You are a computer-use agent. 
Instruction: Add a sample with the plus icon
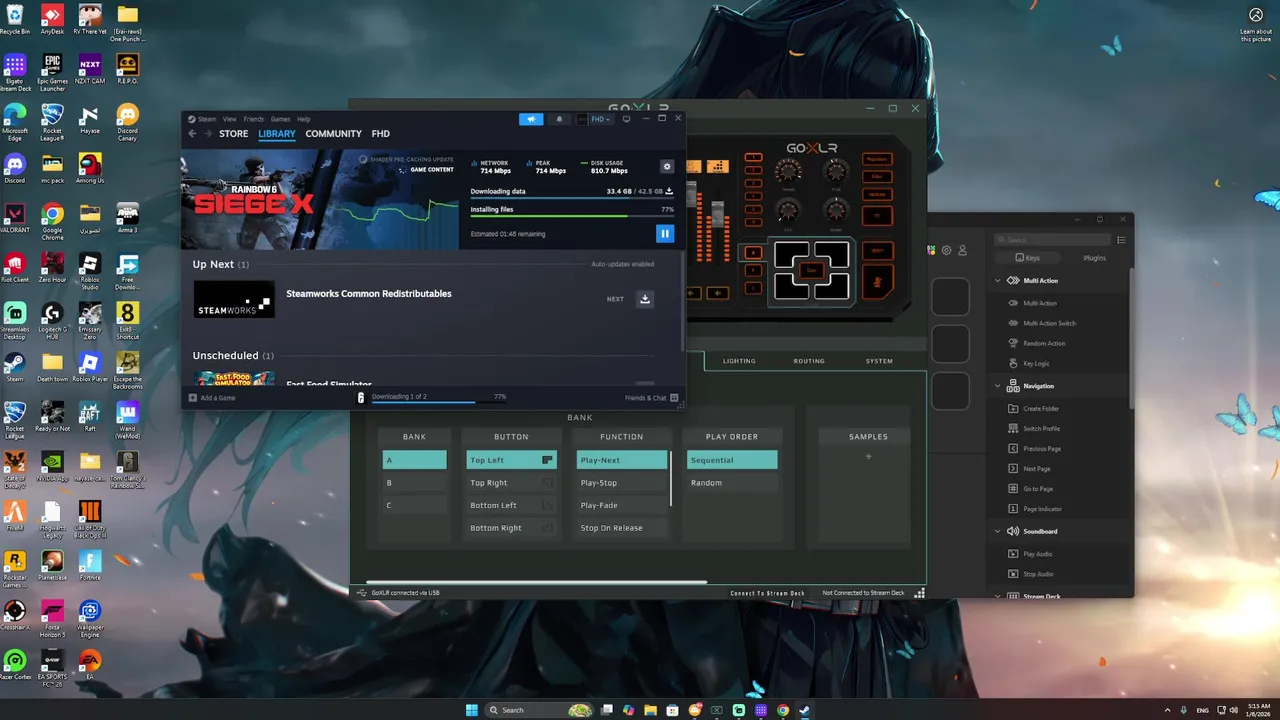[868, 457]
